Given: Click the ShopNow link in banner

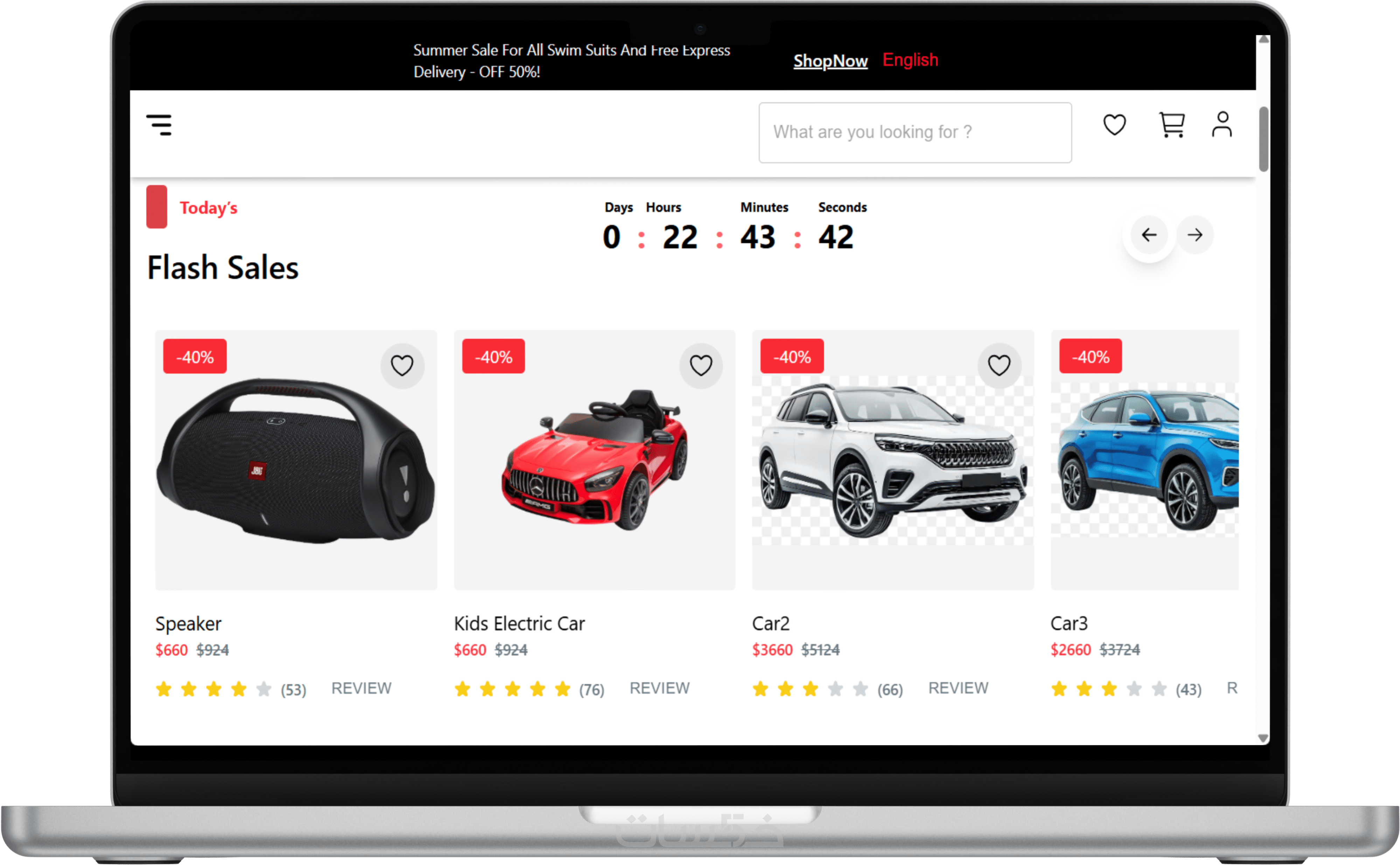Looking at the screenshot, I should tap(830, 61).
